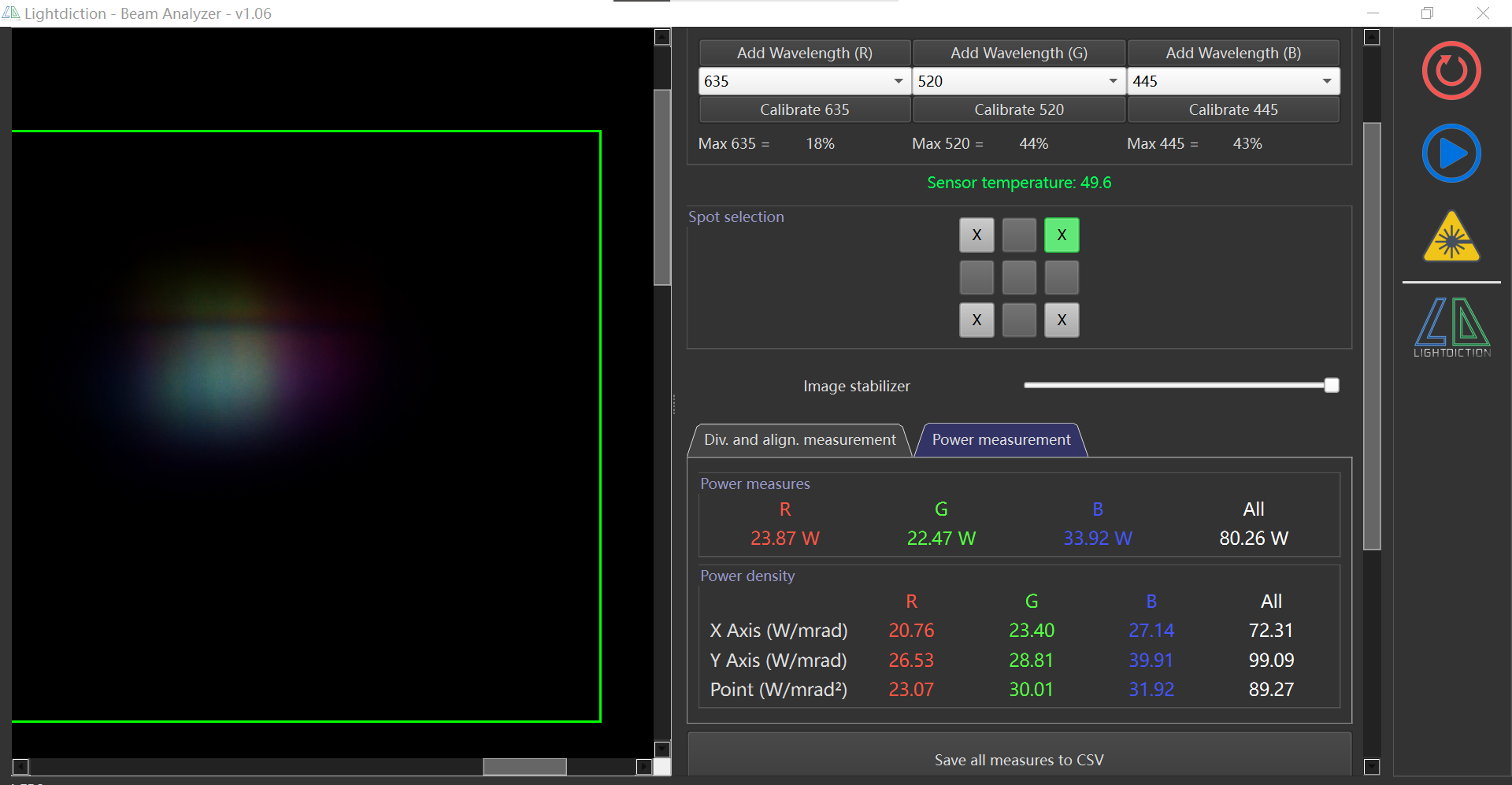The width and height of the screenshot is (1512, 785).
Task: Click the Calibrate 635 button
Action: coord(804,110)
